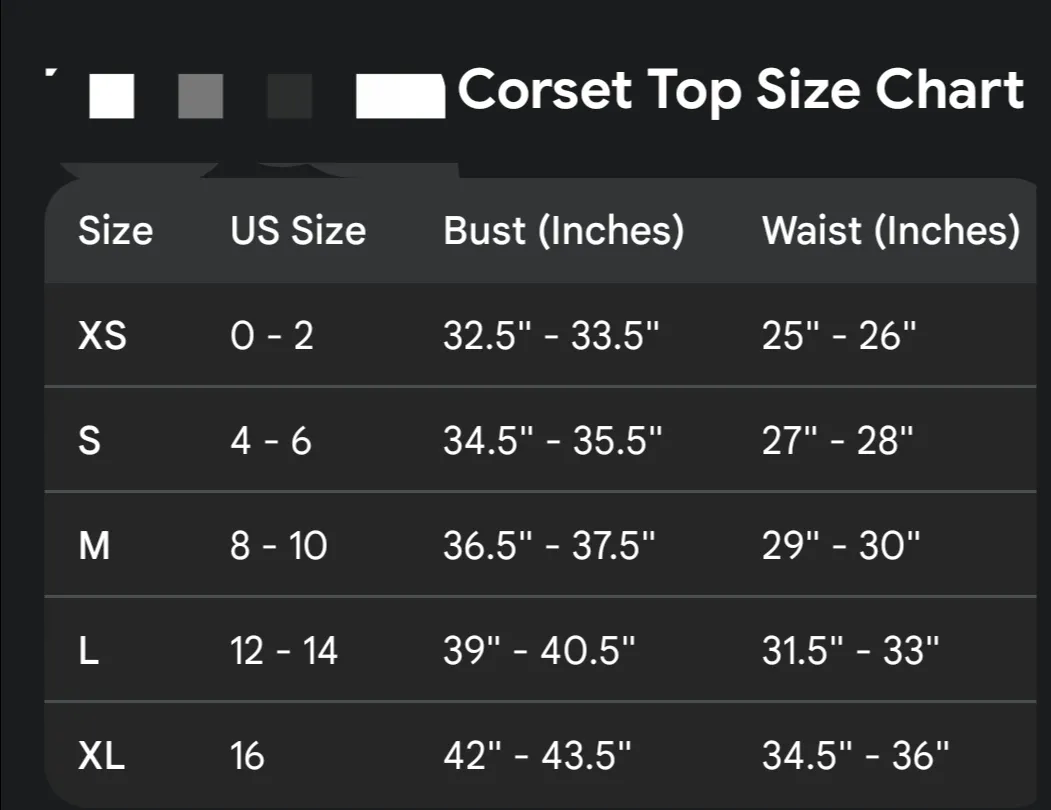Select the M size row label
Screen dimensions: 1051x810
click(x=94, y=545)
